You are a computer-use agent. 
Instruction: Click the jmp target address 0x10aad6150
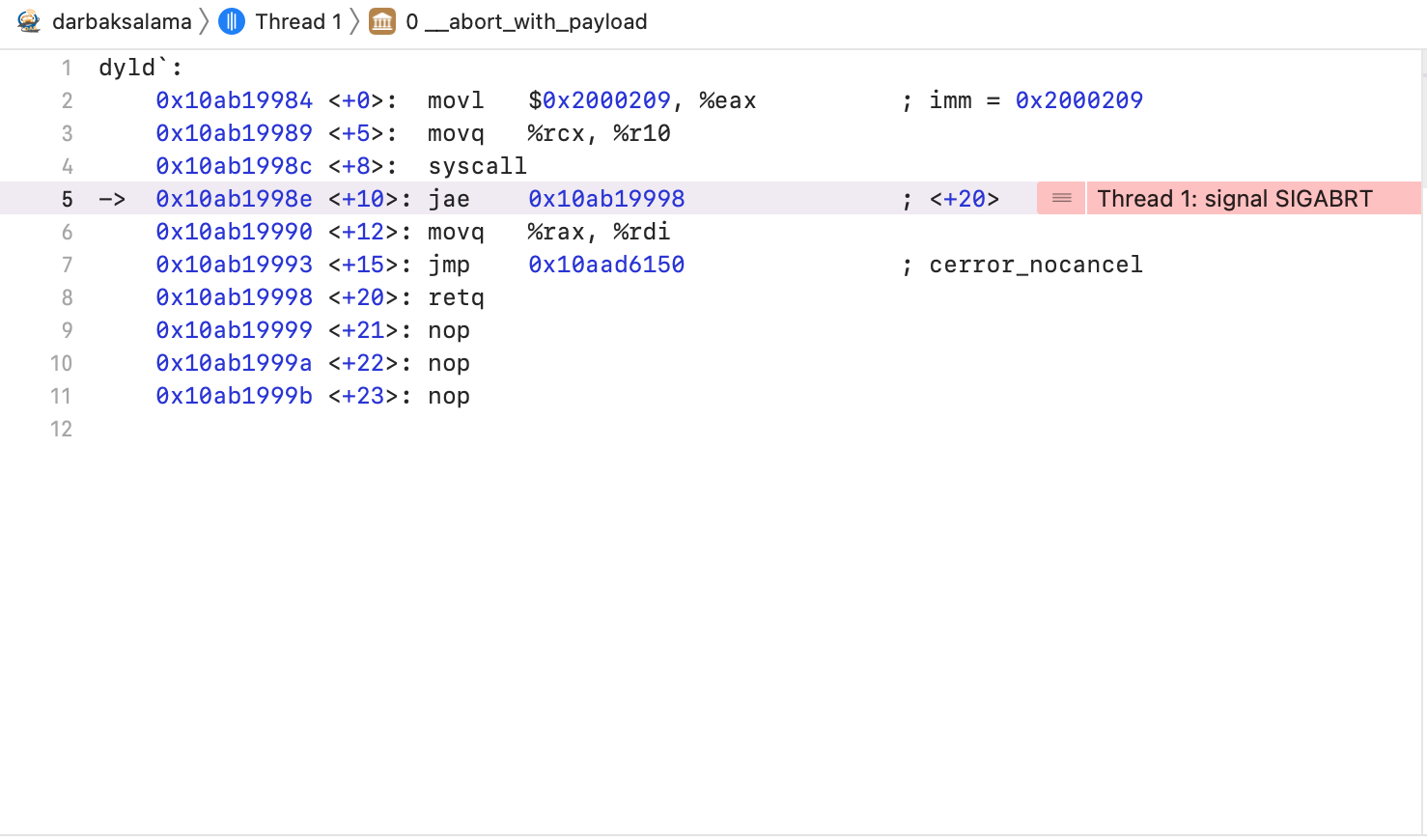point(606,265)
